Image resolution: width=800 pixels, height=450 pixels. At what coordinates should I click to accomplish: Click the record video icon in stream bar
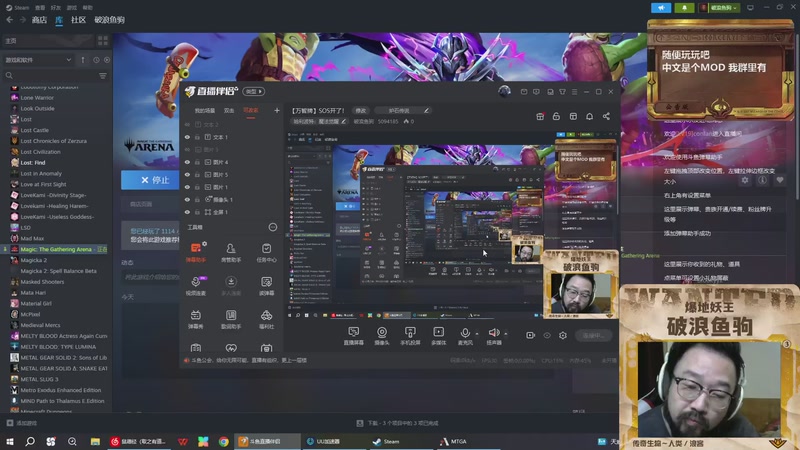point(531,335)
